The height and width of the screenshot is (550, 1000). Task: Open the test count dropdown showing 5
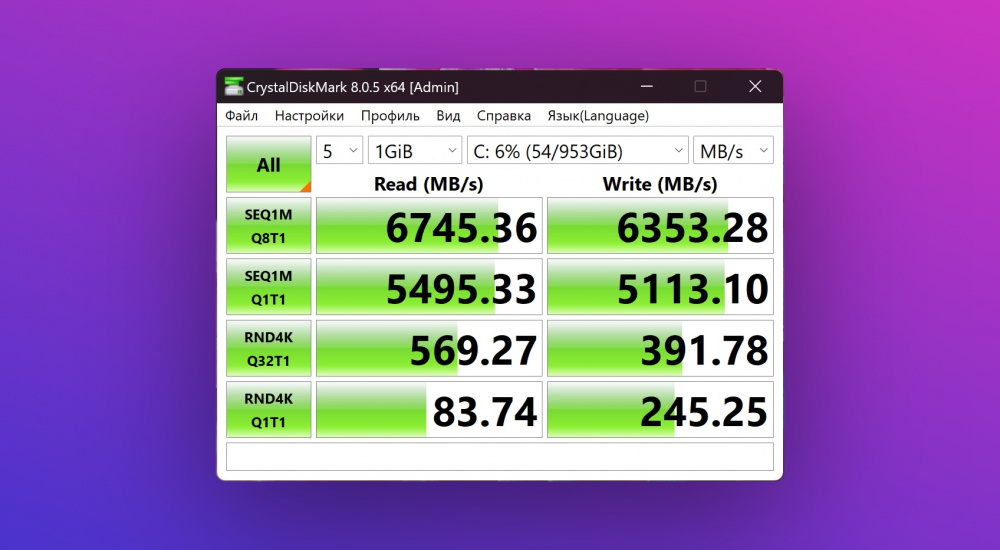tap(339, 151)
